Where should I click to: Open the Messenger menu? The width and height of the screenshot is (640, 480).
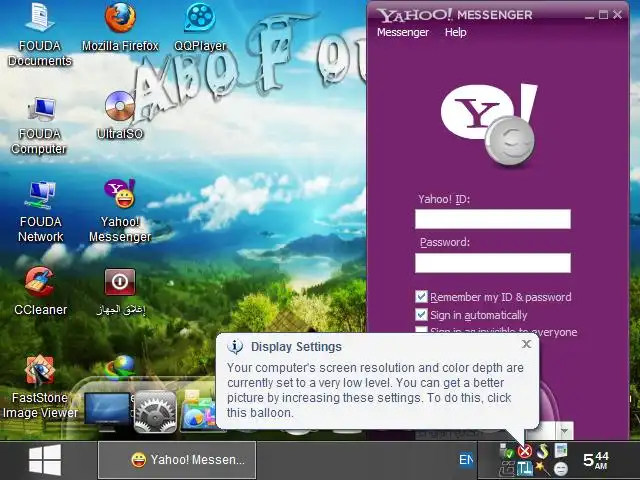click(x=403, y=32)
